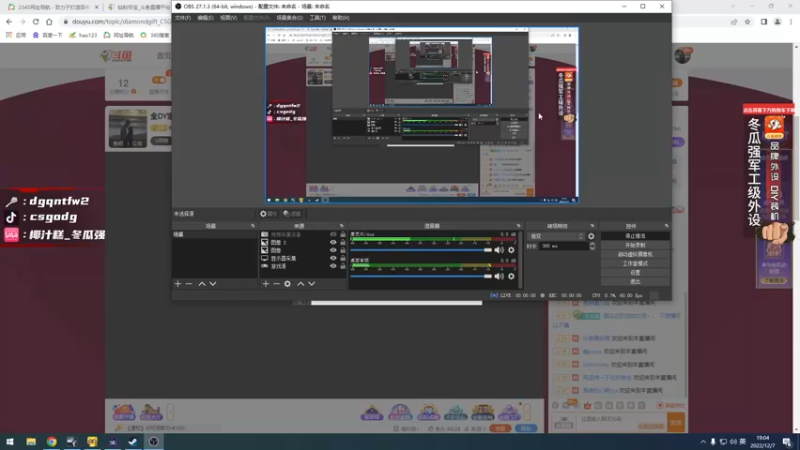Open settings gear for the first mixer track
The height and width of the screenshot is (450, 800).
(511, 250)
